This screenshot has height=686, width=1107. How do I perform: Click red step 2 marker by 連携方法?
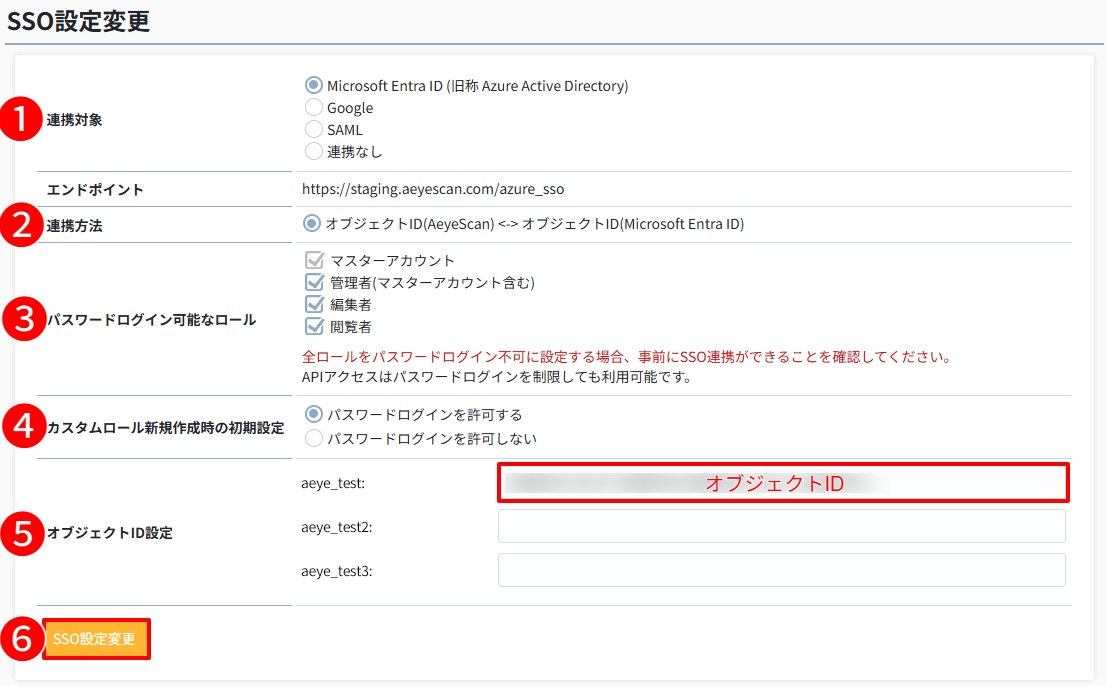point(21,225)
